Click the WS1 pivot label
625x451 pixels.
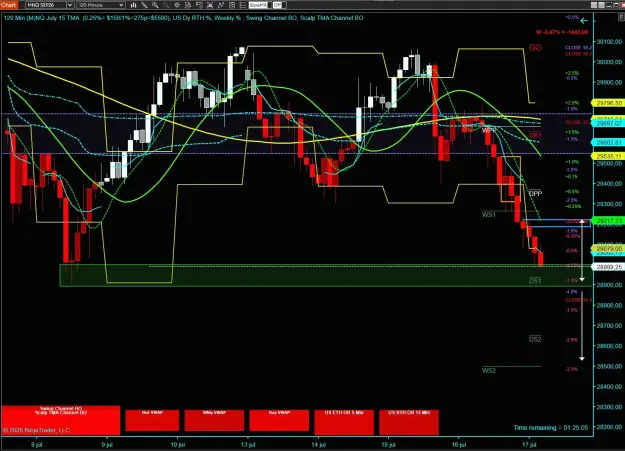click(489, 215)
